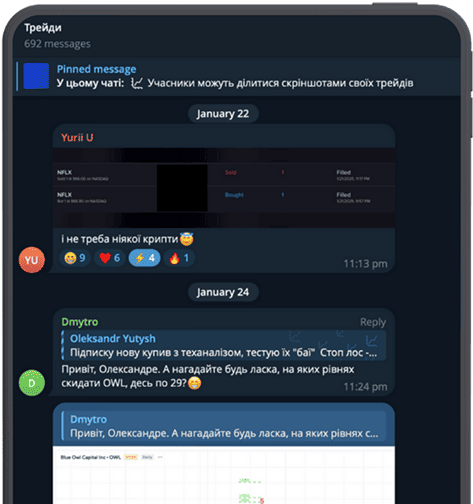473x504 pixels.
Task: Click the January 24 date badge
Action: click(223, 292)
